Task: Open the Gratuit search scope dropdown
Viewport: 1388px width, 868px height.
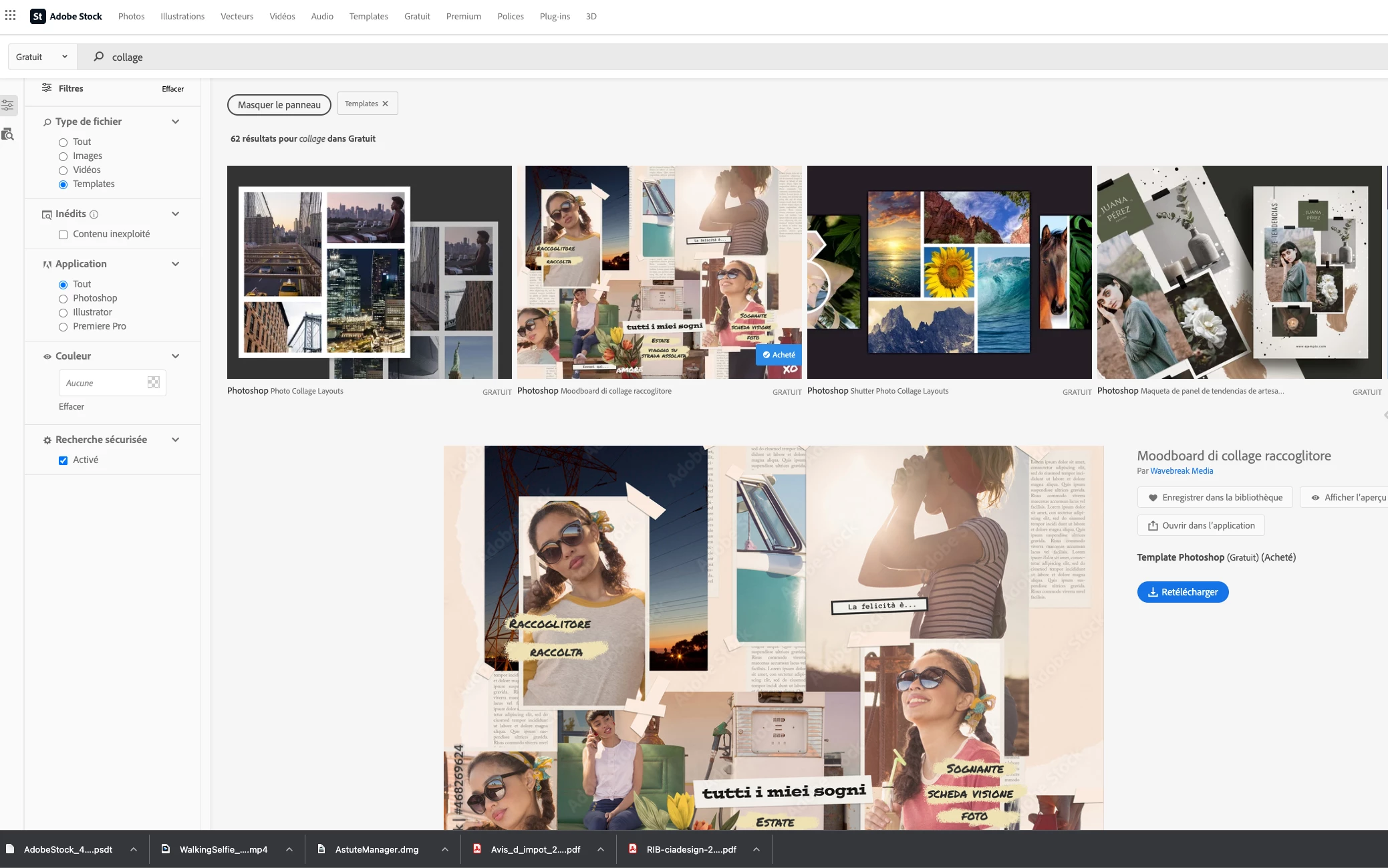Action: (x=41, y=57)
